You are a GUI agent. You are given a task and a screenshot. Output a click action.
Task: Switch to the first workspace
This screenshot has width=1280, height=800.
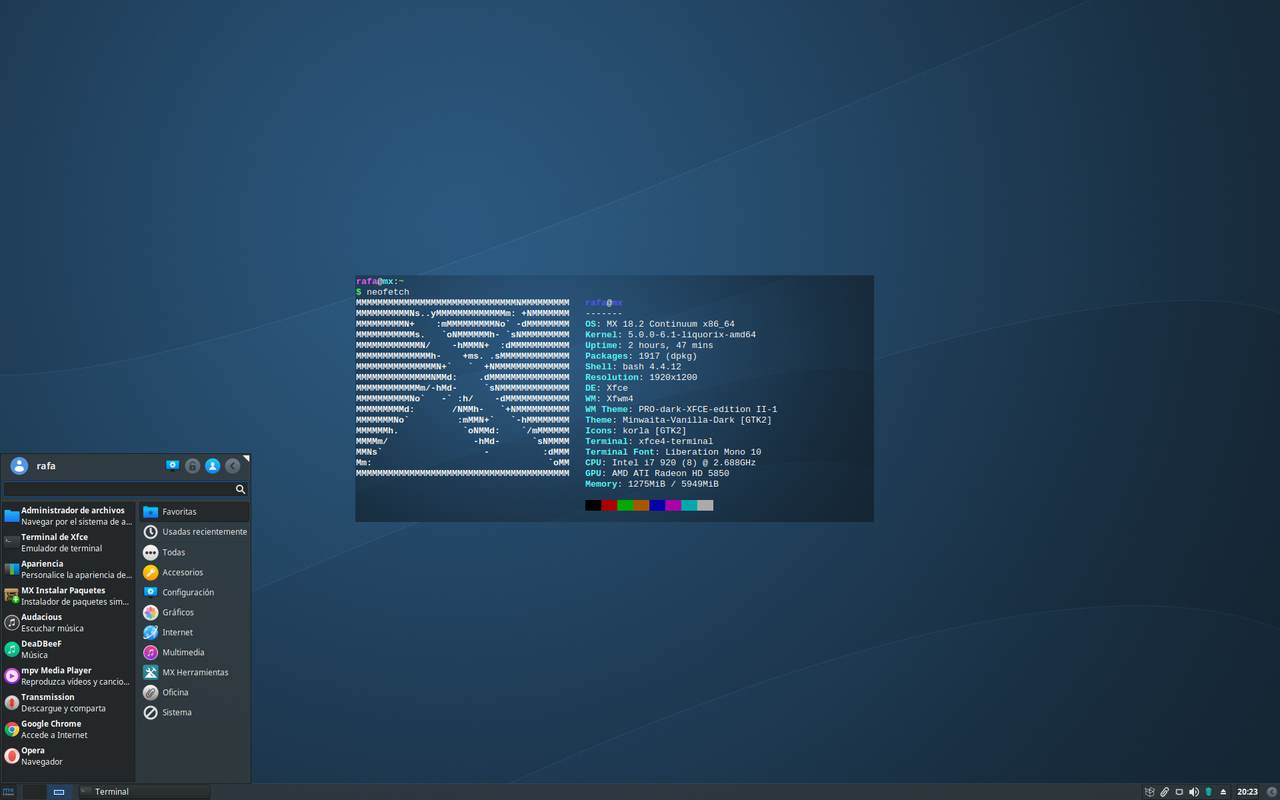(x=34, y=792)
